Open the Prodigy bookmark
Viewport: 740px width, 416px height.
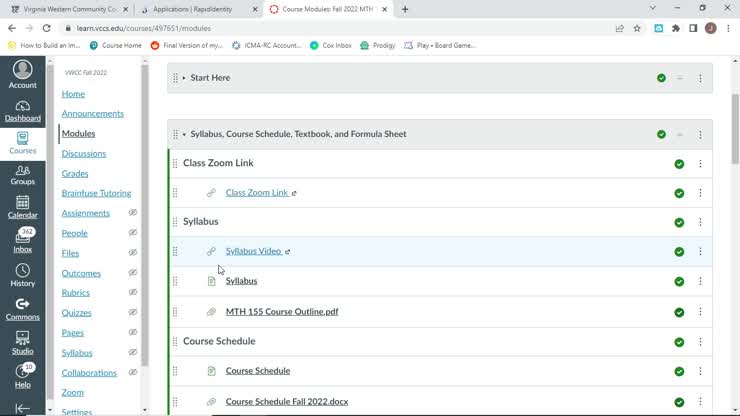pos(378,45)
